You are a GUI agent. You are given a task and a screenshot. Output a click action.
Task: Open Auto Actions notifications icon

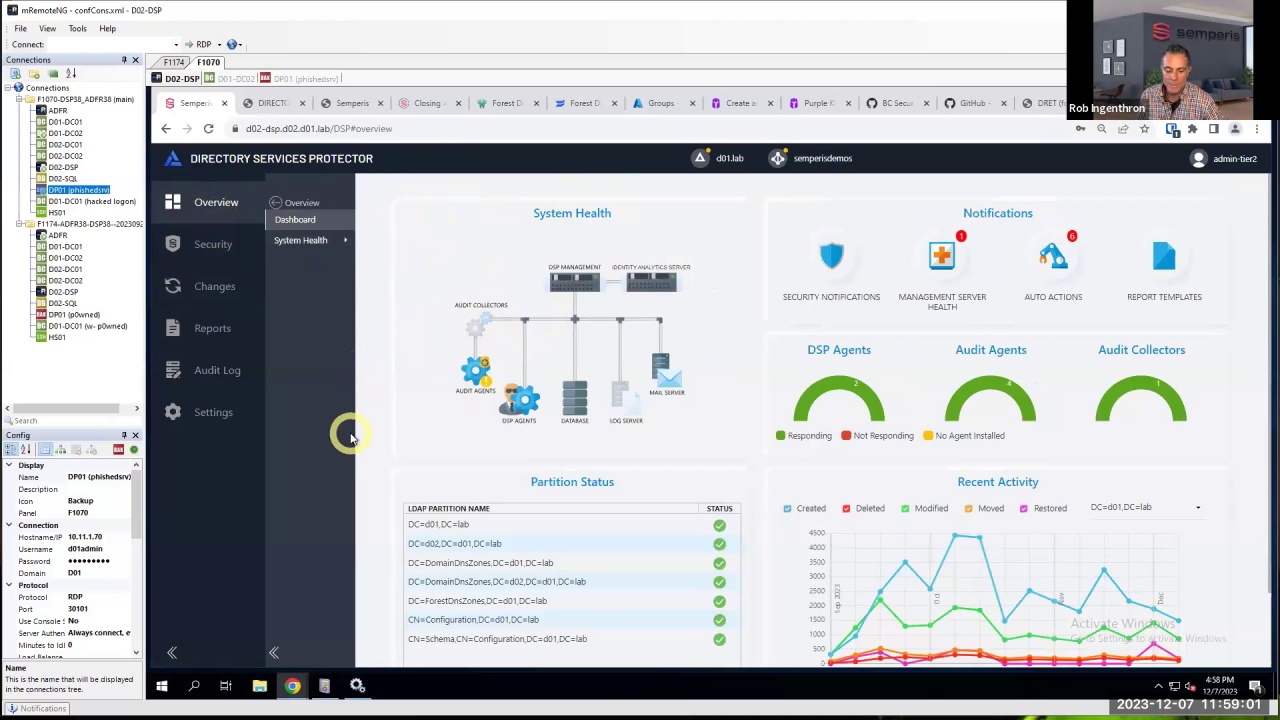pos(1053,256)
